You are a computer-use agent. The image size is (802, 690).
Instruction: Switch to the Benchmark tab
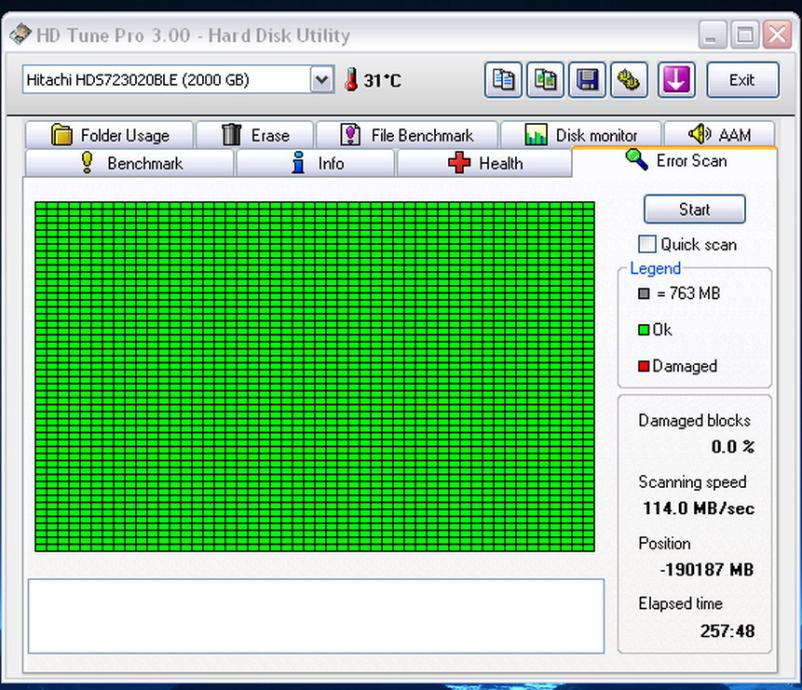click(x=130, y=163)
